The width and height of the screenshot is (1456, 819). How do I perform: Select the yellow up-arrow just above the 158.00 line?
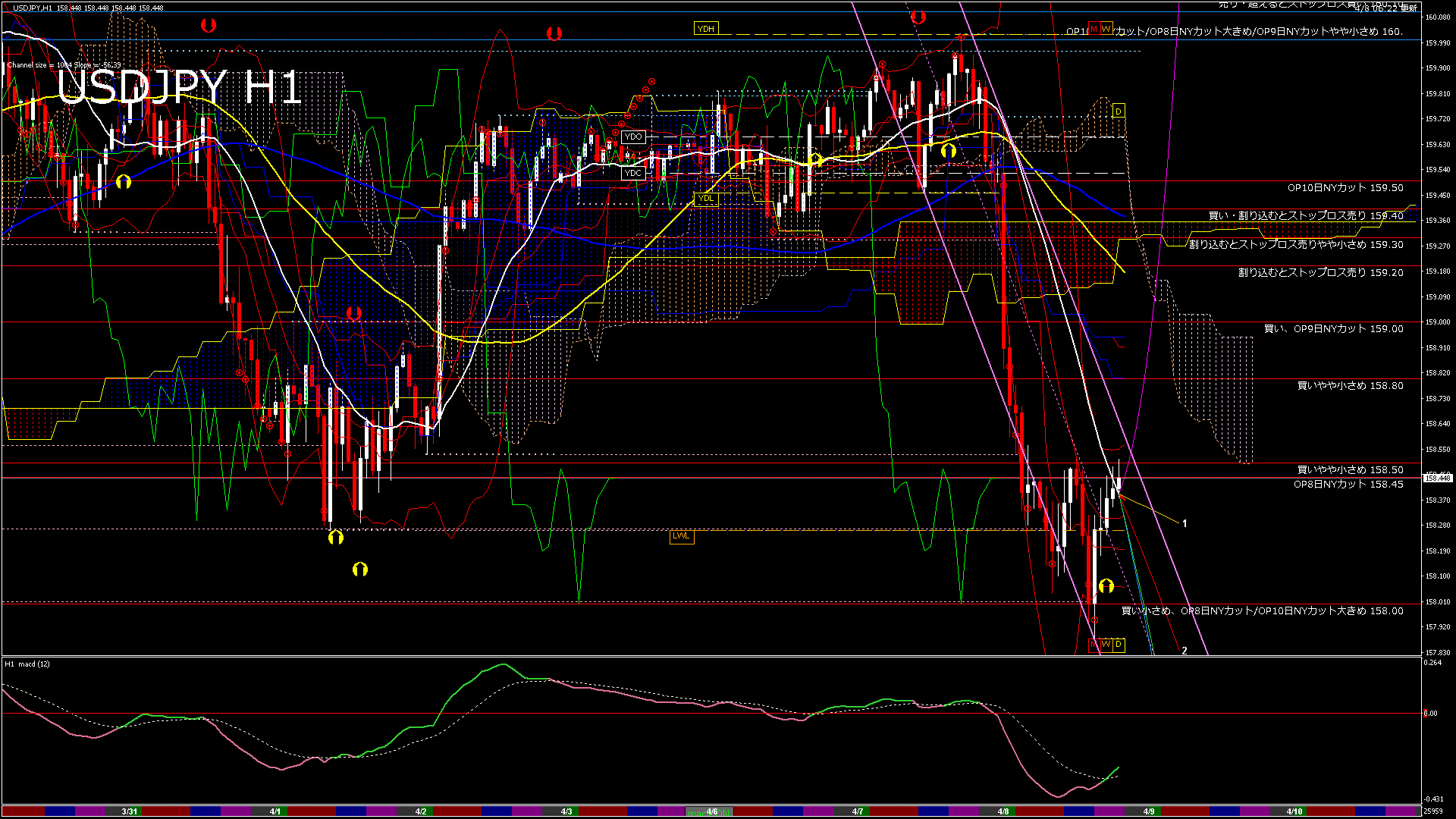click(1106, 586)
